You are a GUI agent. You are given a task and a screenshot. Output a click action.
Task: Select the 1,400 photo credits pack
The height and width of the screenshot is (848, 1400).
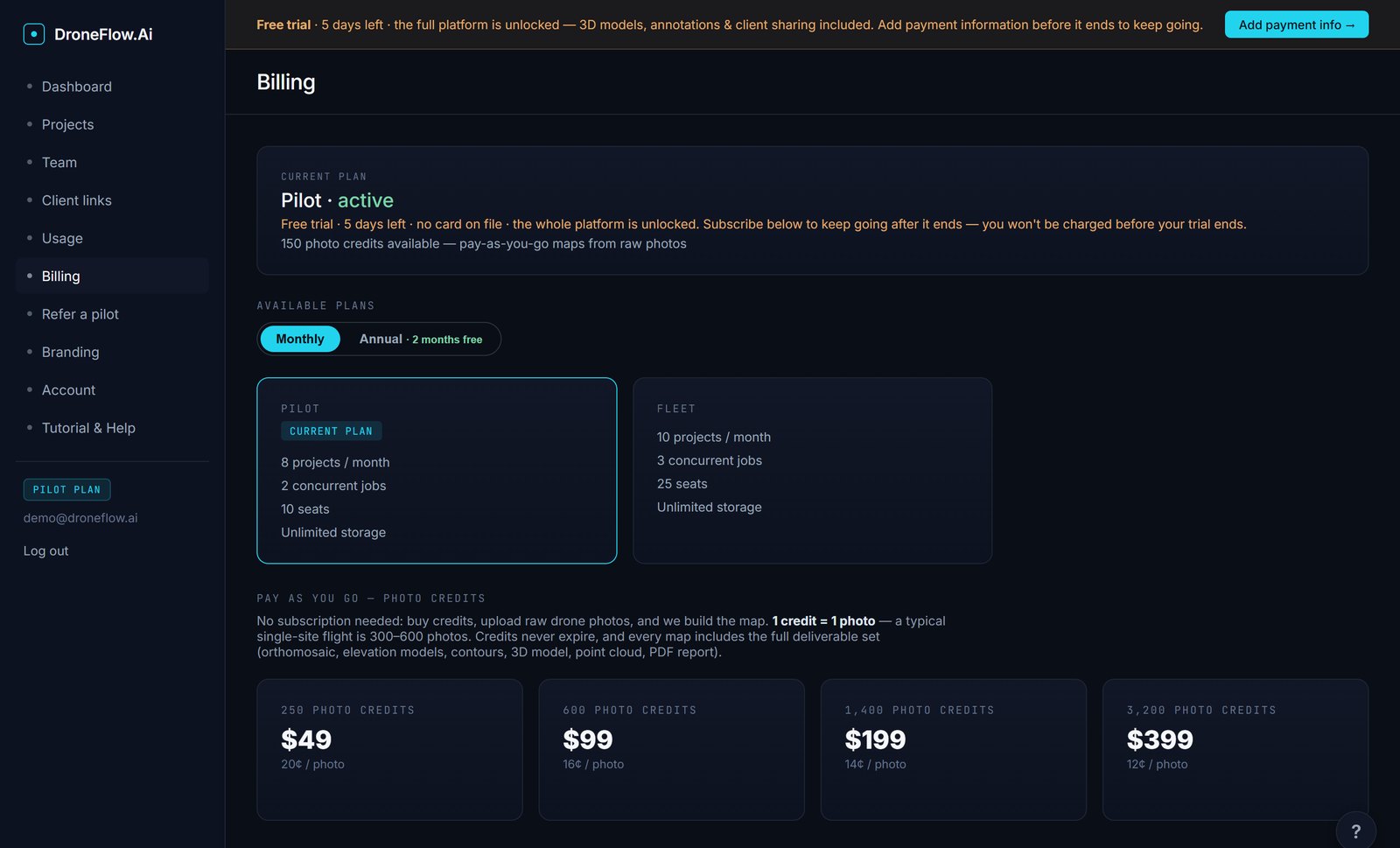pyautogui.click(x=954, y=750)
